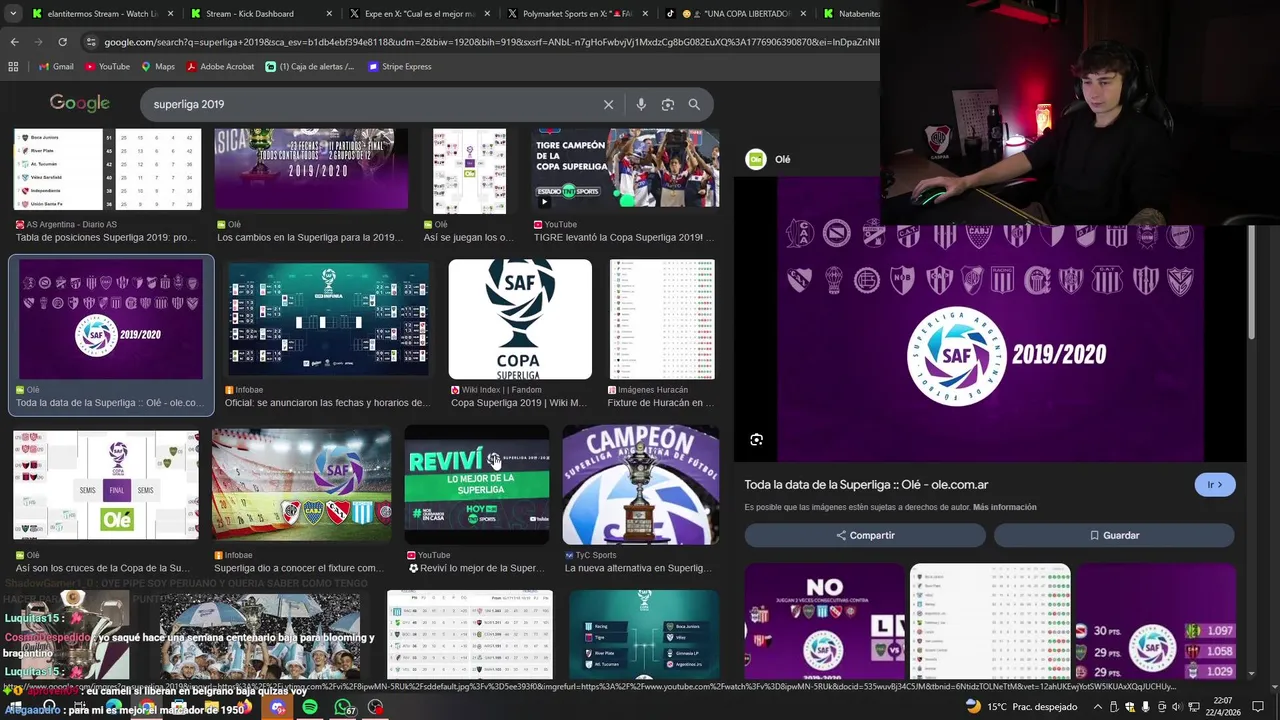The height and width of the screenshot is (720, 1280).
Task: Click the Google logo
Action: tap(80, 104)
